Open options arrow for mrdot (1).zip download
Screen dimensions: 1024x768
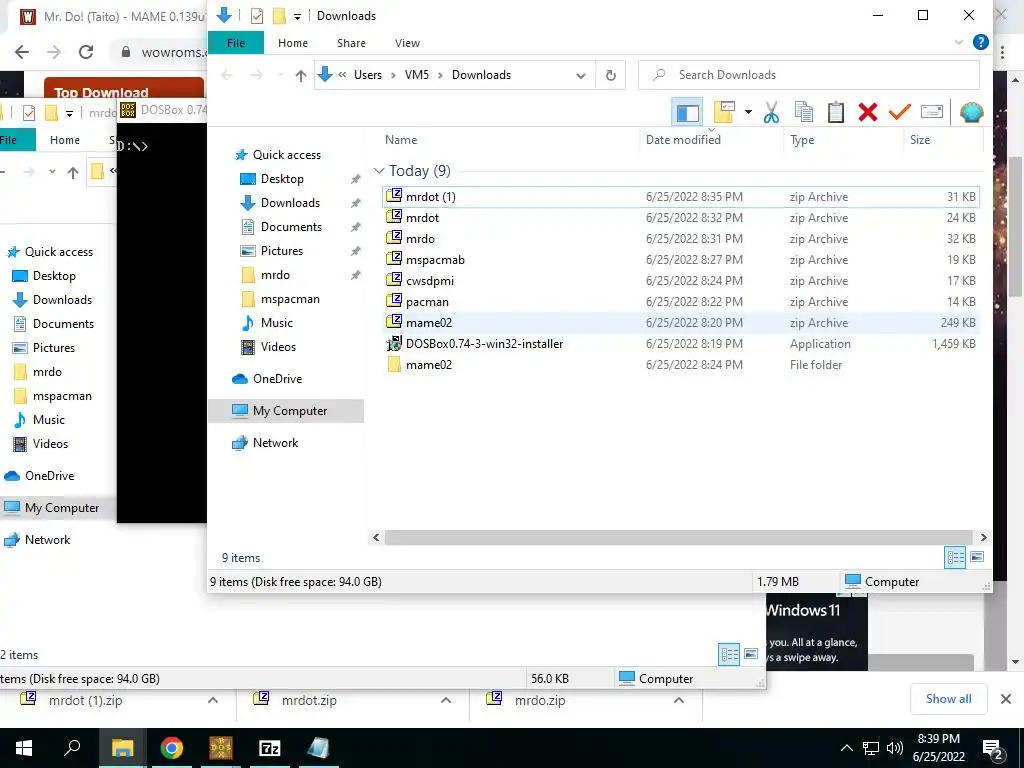coord(212,701)
